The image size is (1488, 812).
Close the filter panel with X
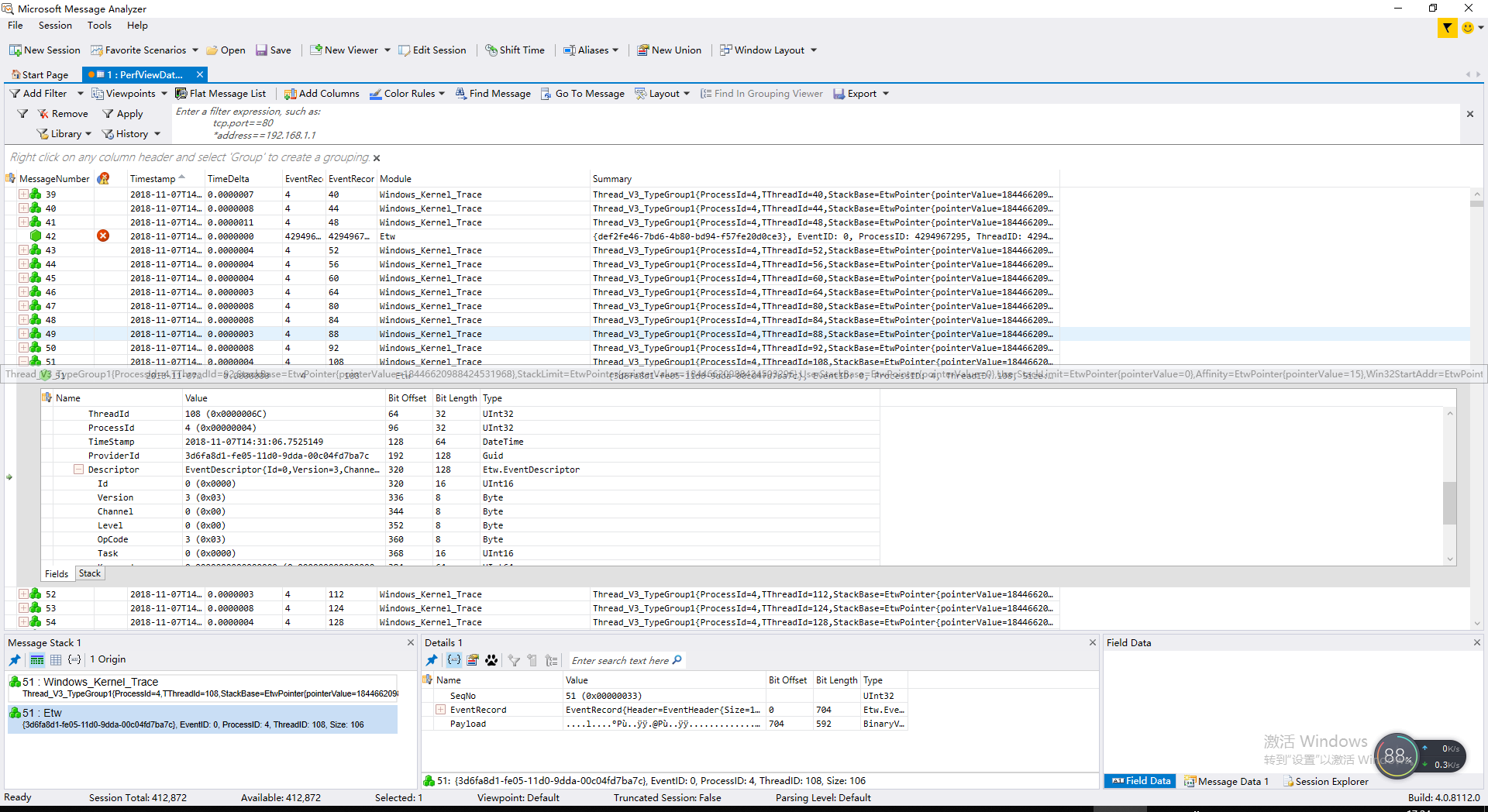pyautogui.click(x=1470, y=114)
